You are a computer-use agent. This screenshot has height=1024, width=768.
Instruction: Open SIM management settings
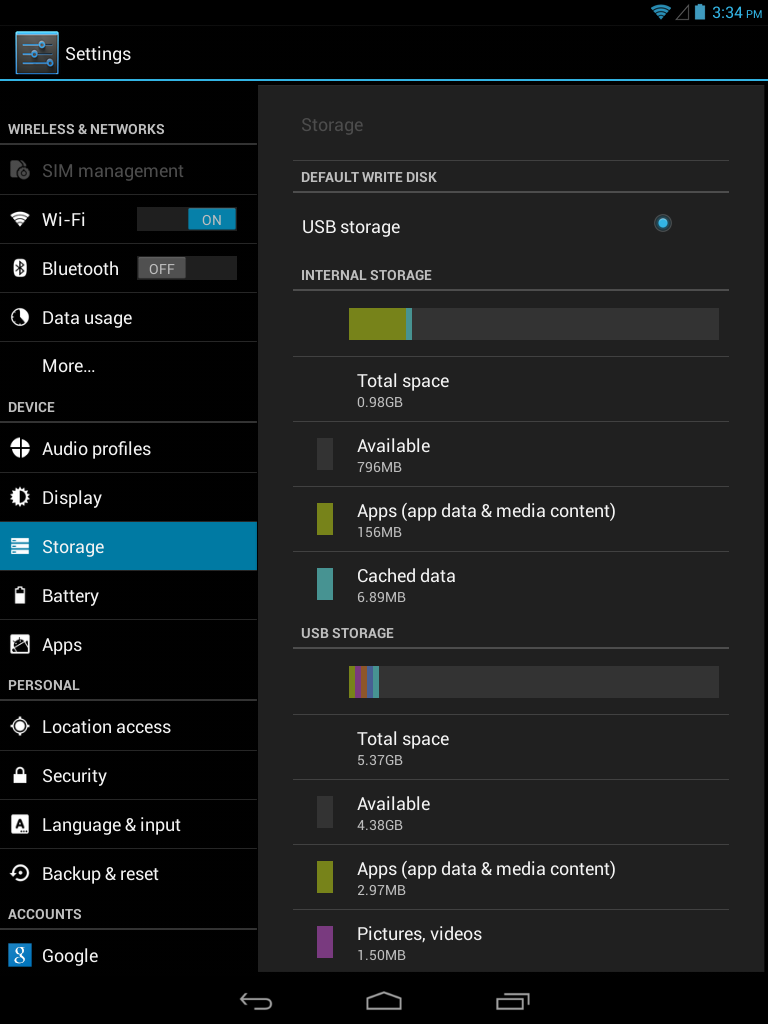coord(128,170)
